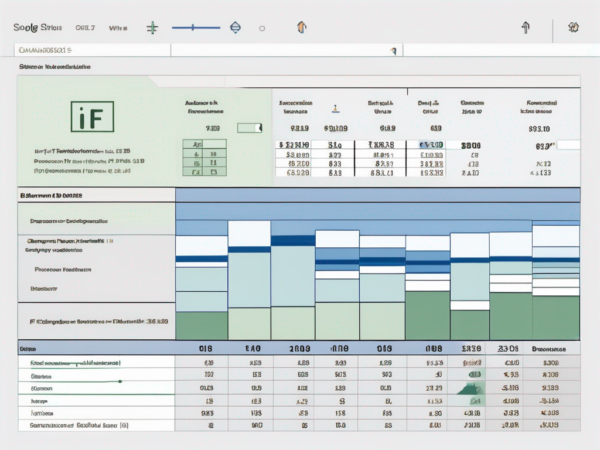Image resolution: width=600 pixels, height=450 pixels.
Task: Click the upload arrow icon at top right
Action: coord(524,28)
